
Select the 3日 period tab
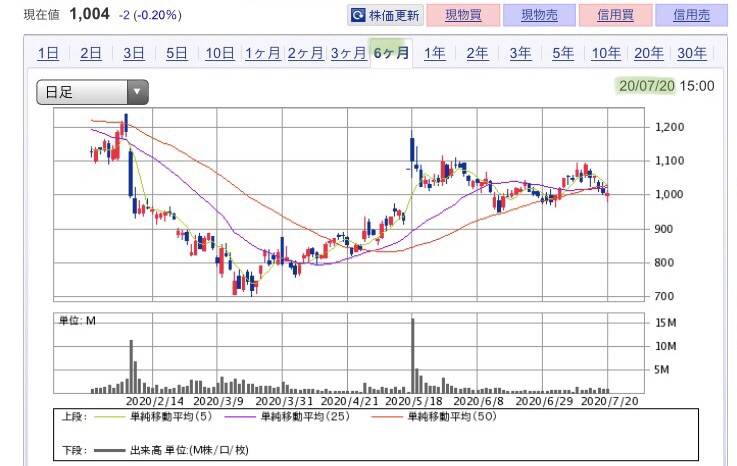pos(134,53)
